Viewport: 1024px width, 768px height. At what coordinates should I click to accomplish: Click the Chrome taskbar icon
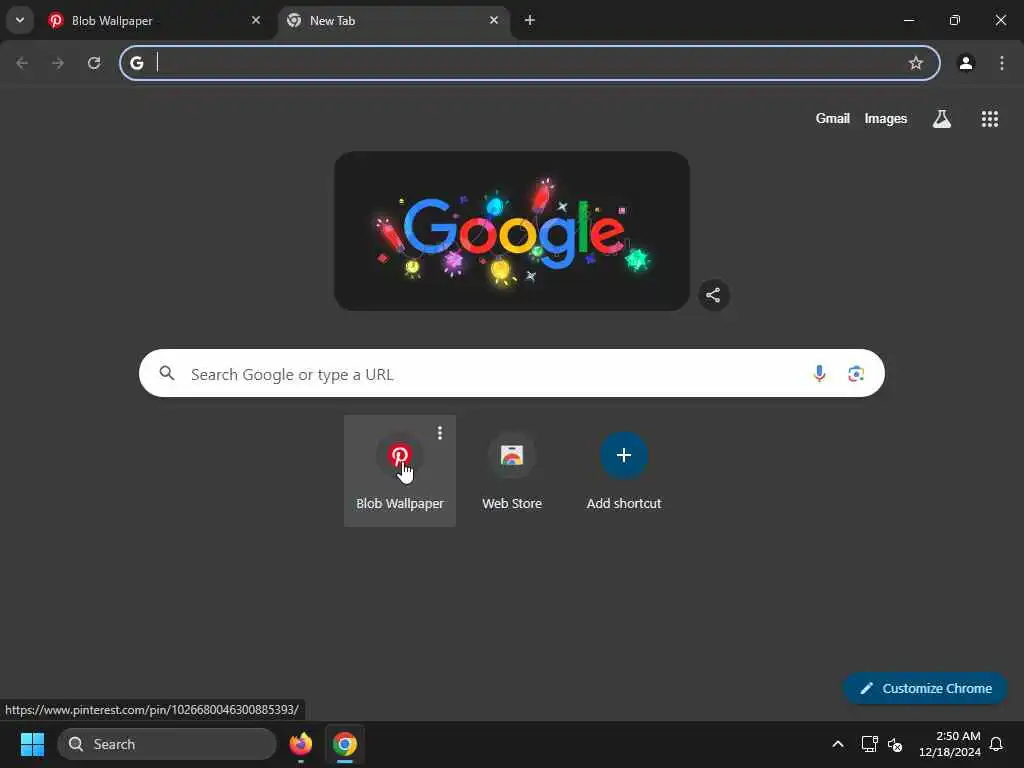[345, 744]
